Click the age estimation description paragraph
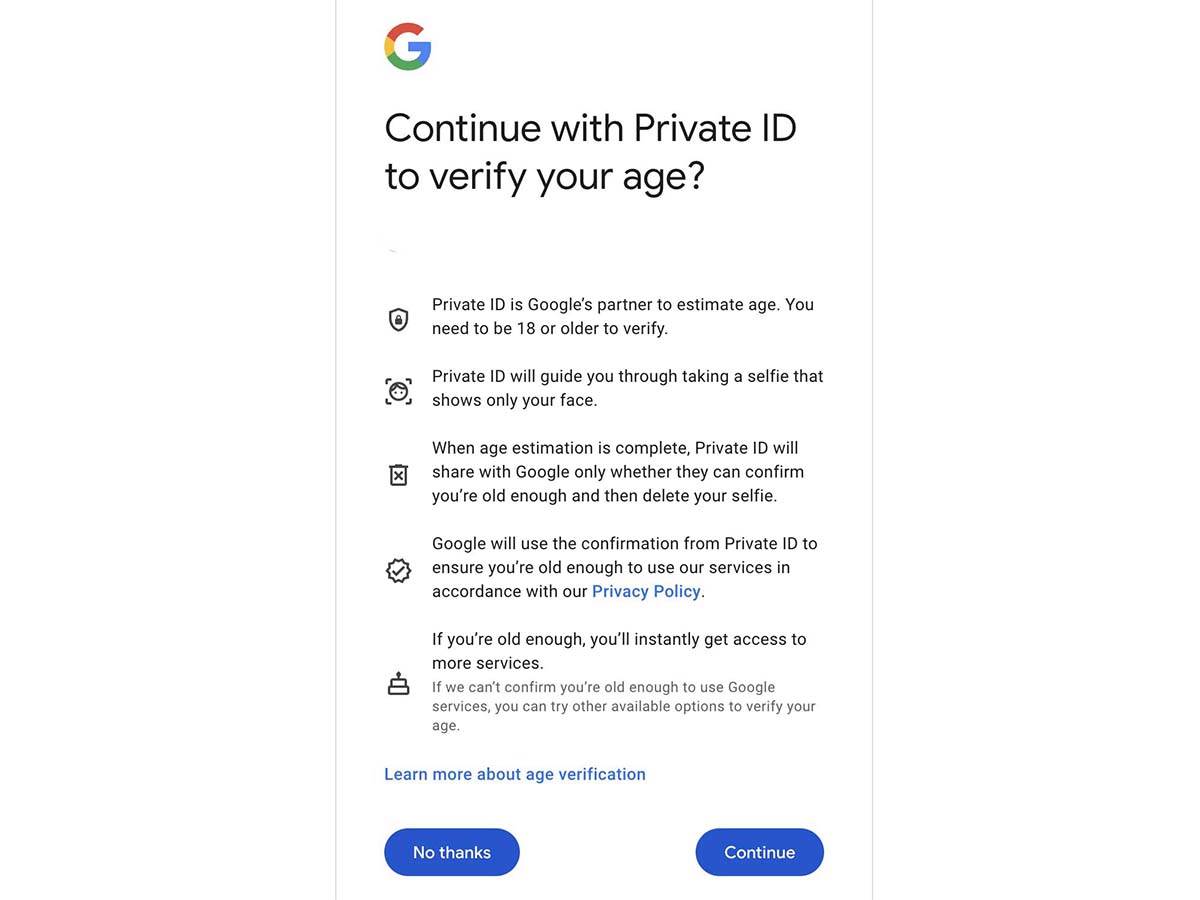1200x900 pixels. coord(622,315)
